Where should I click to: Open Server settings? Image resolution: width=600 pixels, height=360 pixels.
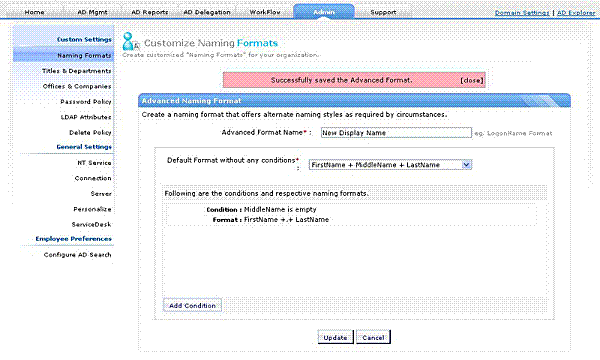click(x=101, y=194)
